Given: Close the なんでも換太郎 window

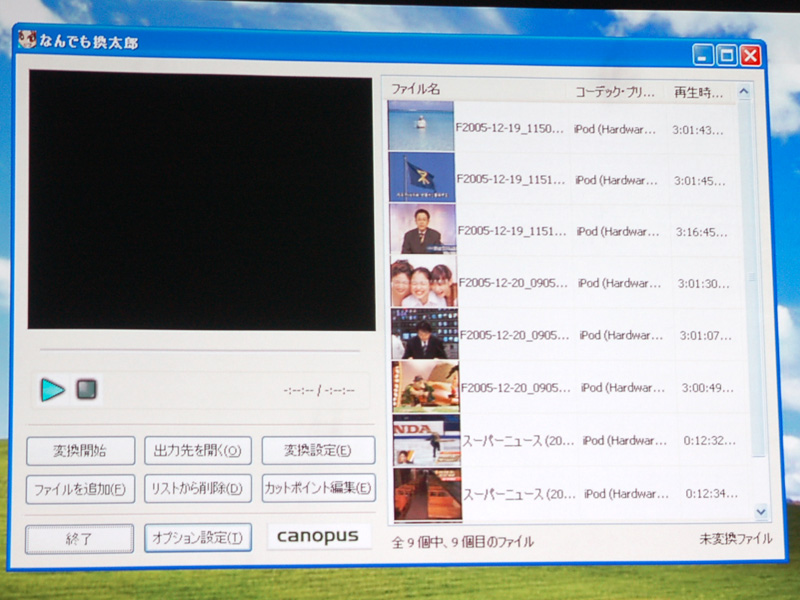Looking at the screenshot, I should (751, 56).
